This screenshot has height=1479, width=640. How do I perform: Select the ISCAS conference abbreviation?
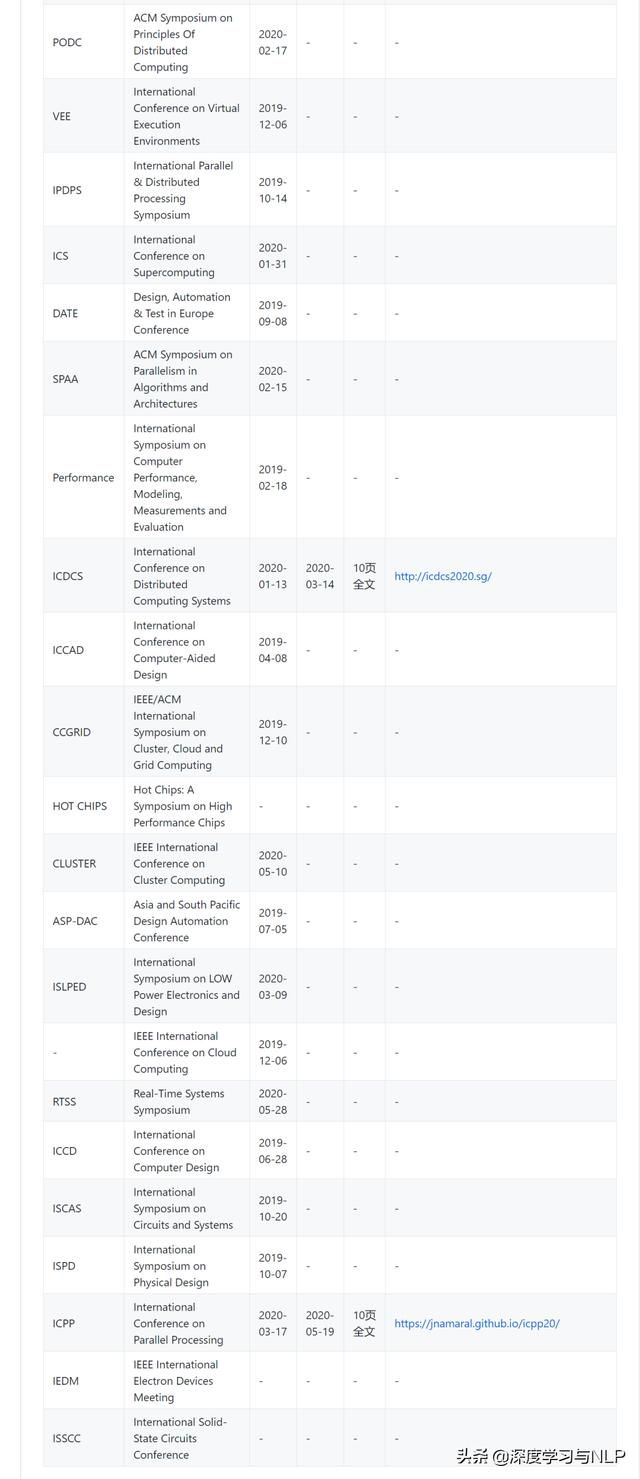tap(67, 1208)
